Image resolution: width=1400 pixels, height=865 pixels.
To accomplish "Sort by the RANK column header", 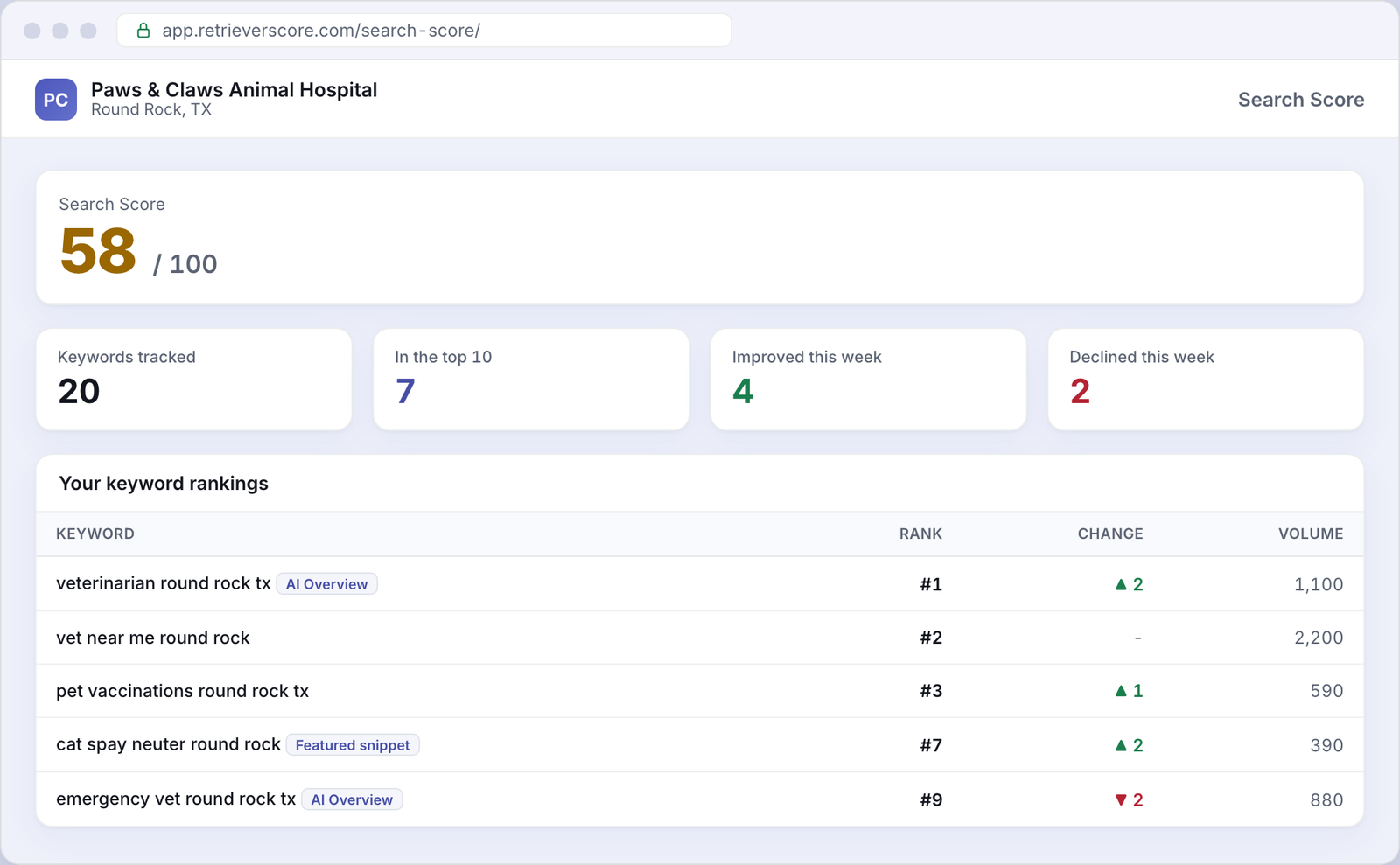I will [920, 534].
